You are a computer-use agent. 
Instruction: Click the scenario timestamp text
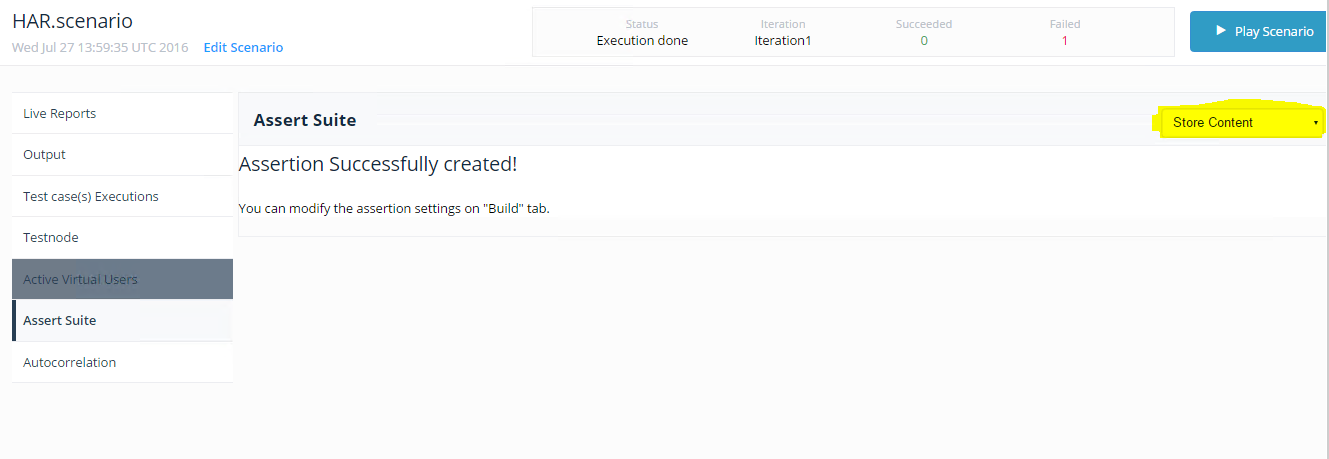(100, 47)
